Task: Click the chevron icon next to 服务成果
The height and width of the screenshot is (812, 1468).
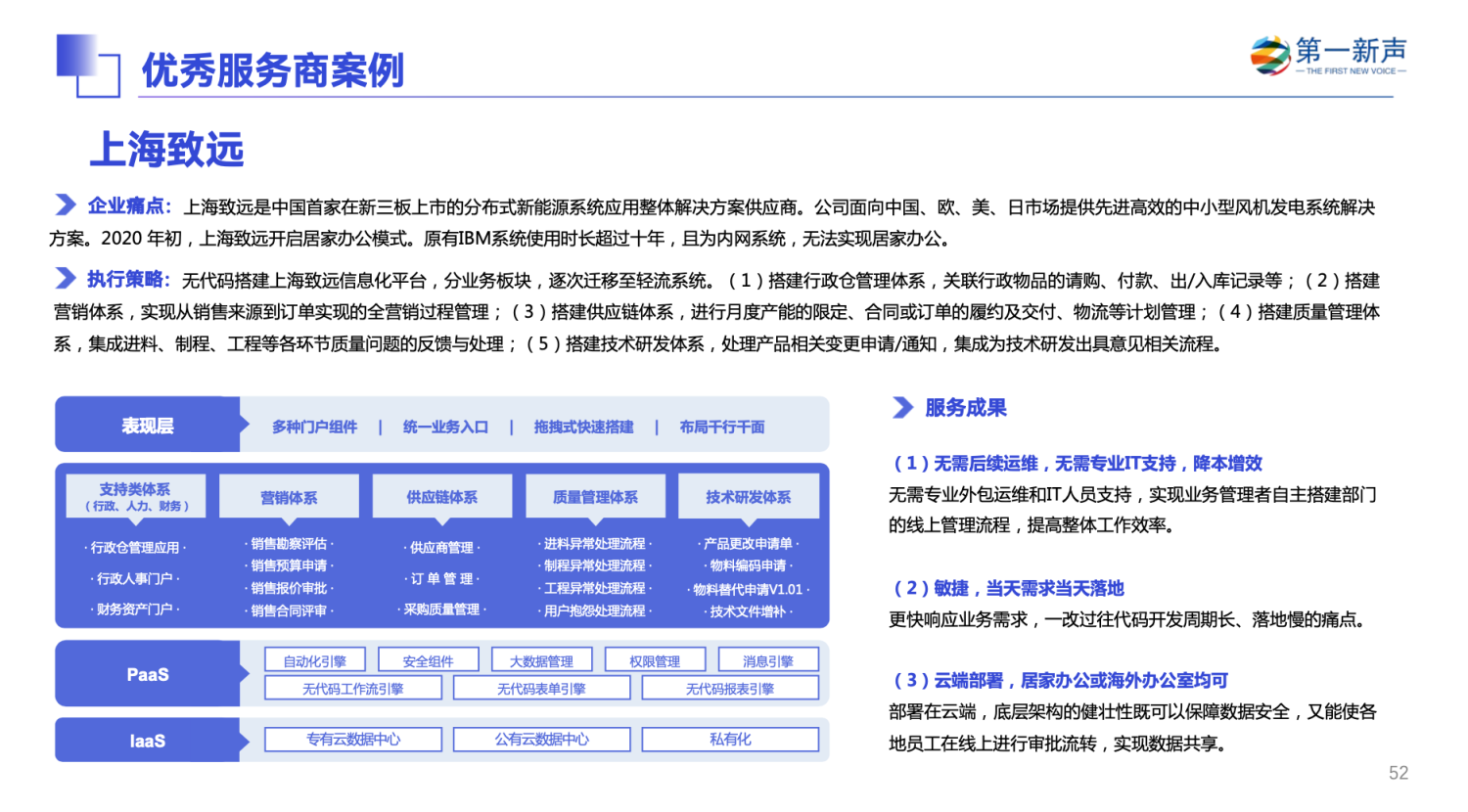Action: pos(902,407)
